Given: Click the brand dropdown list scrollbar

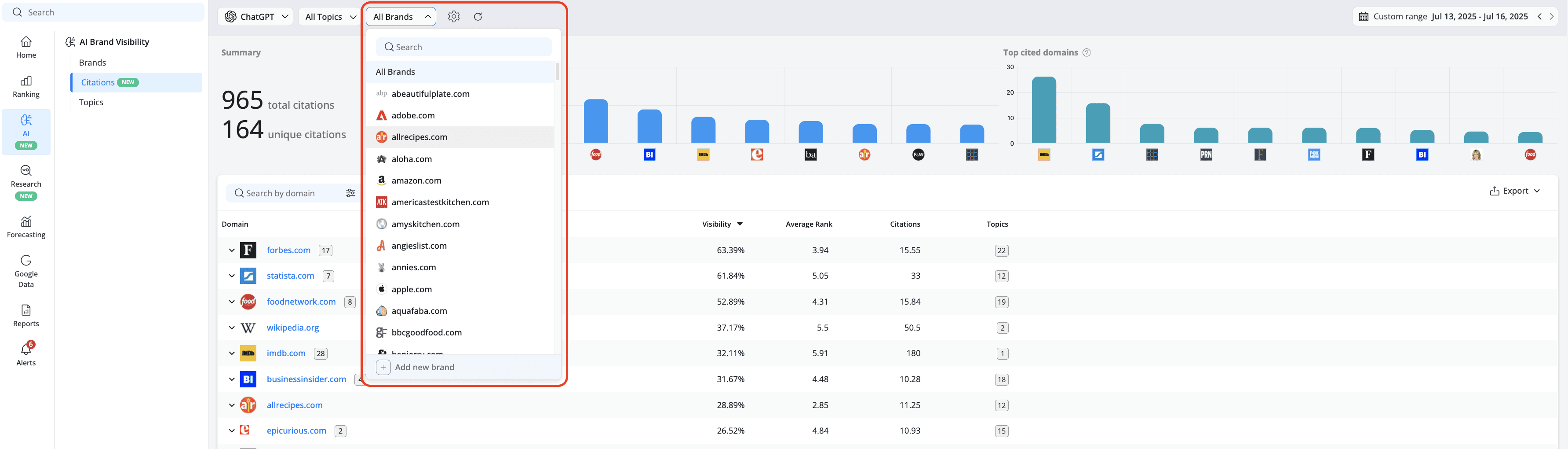Looking at the screenshot, I should [557, 72].
